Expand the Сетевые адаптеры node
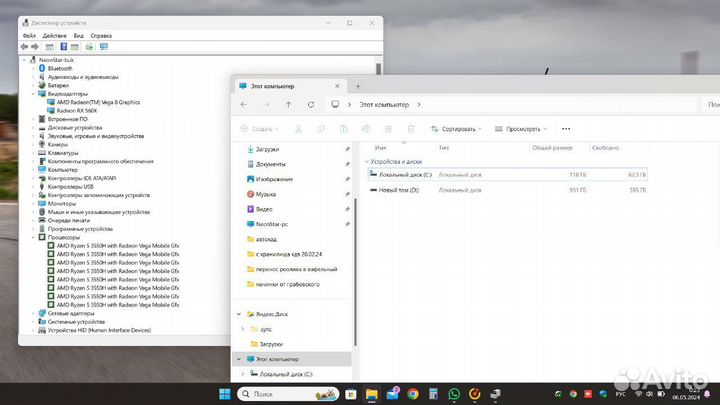This screenshot has height=405, width=720. (33, 314)
